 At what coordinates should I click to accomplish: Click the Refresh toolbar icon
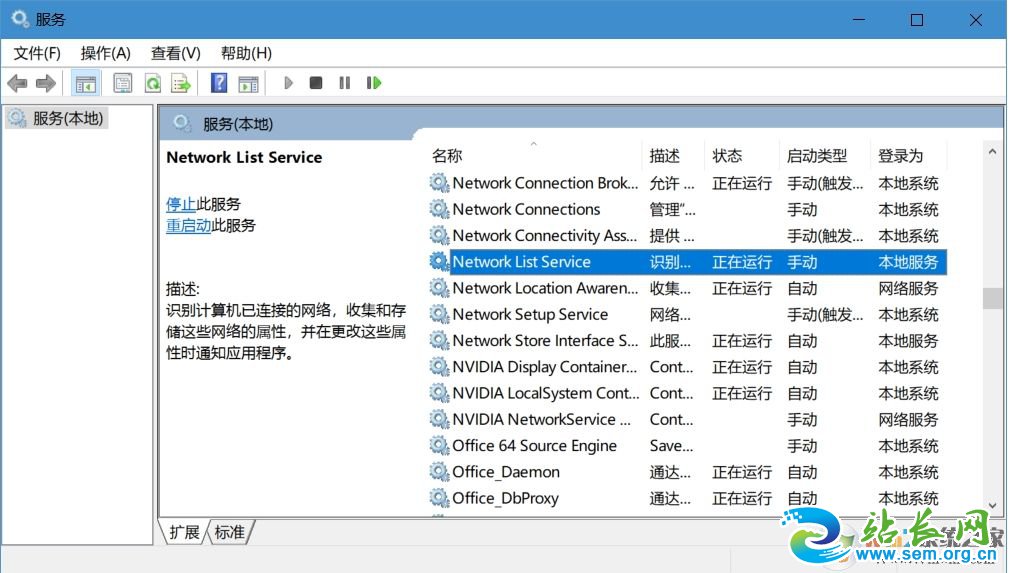tap(153, 83)
